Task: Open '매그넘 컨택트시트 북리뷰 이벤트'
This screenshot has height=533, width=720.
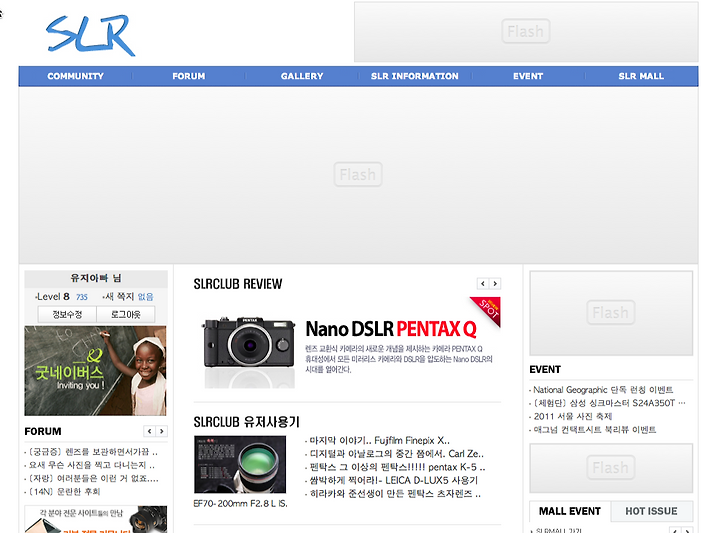Action: coord(593,430)
